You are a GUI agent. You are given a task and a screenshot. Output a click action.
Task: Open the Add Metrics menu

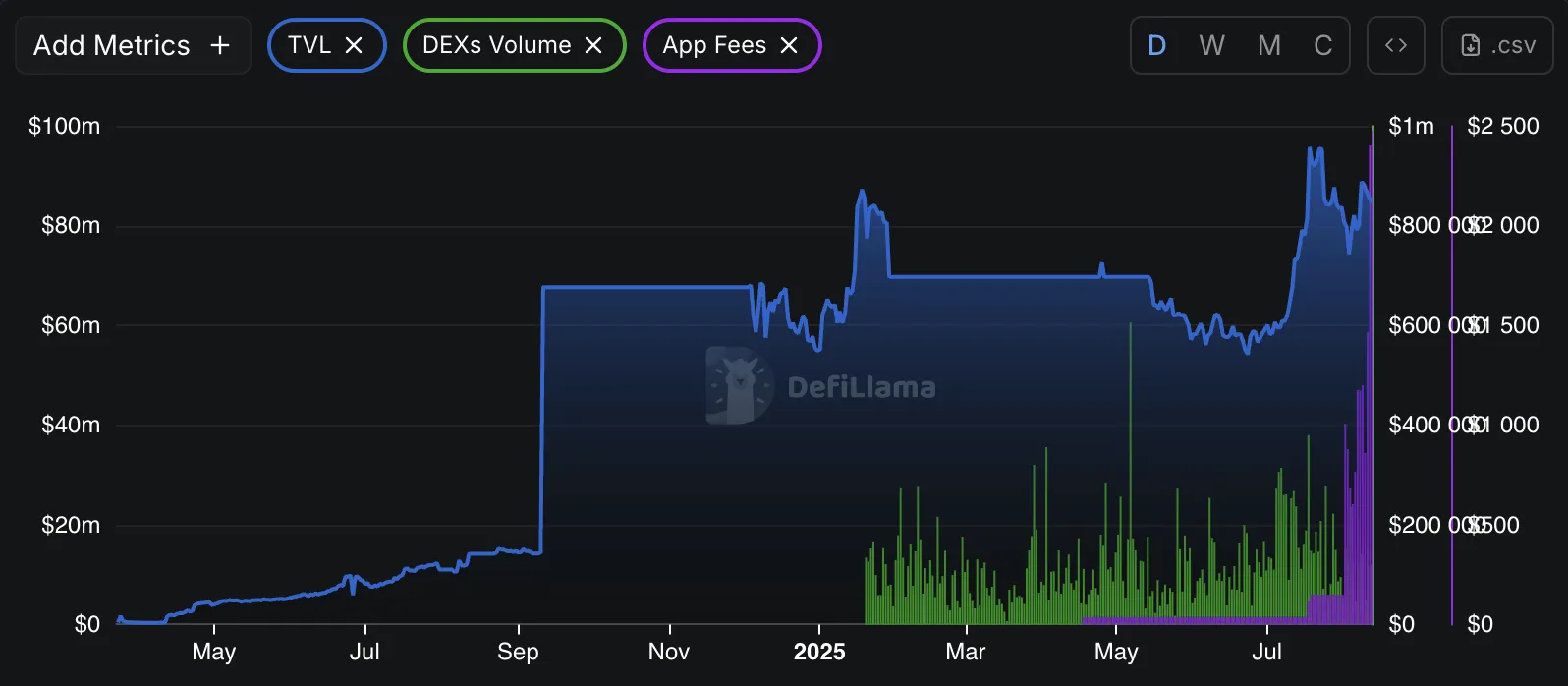click(x=133, y=45)
